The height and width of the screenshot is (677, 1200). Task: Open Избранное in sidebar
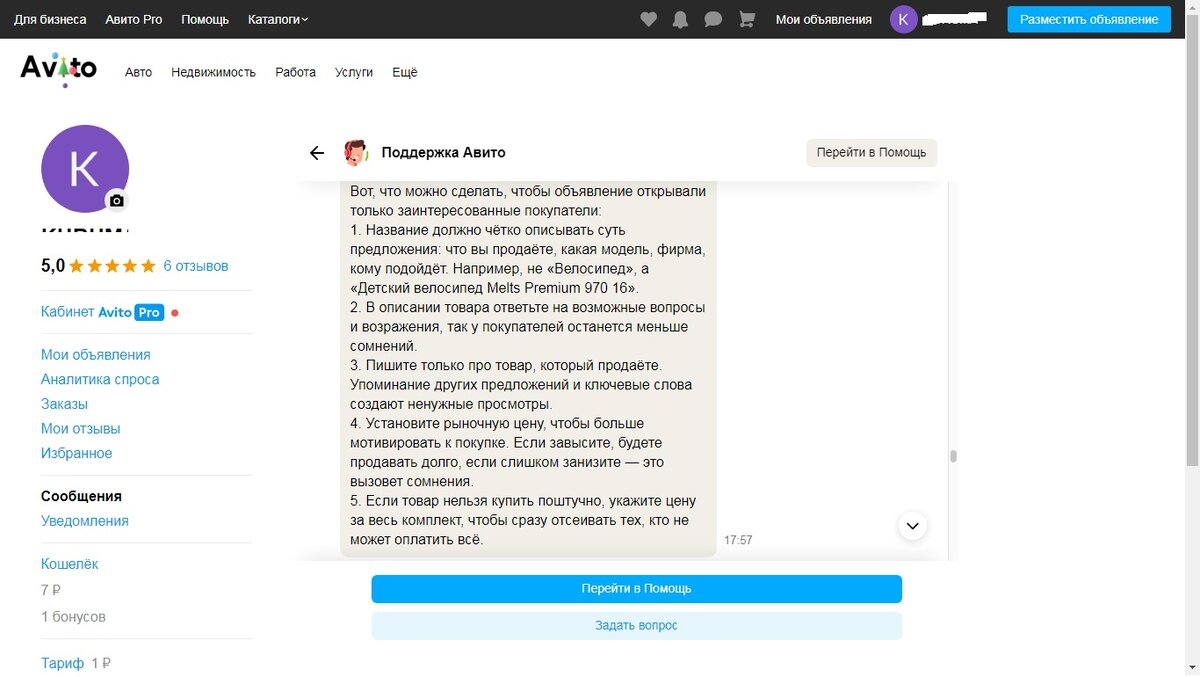click(x=76, y=453)
